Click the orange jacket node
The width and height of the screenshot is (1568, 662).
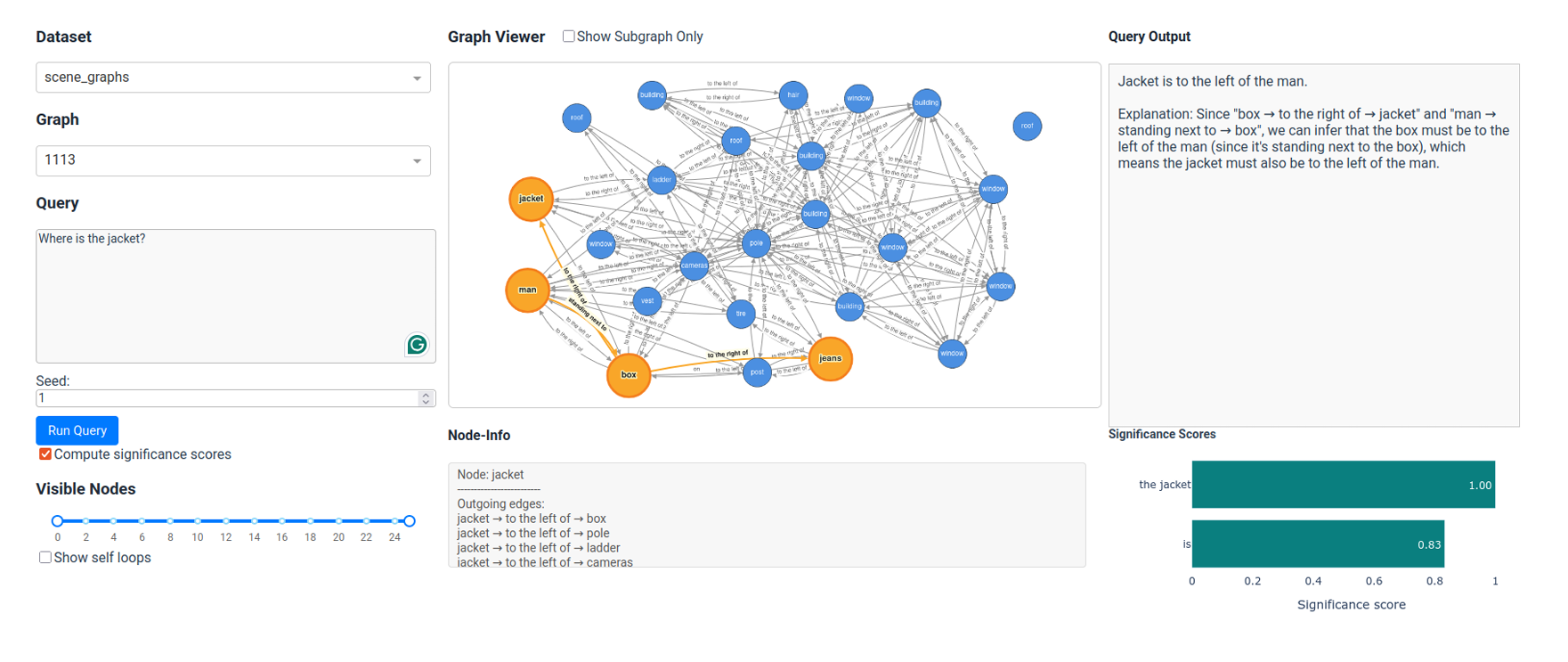tap(531, 199)
